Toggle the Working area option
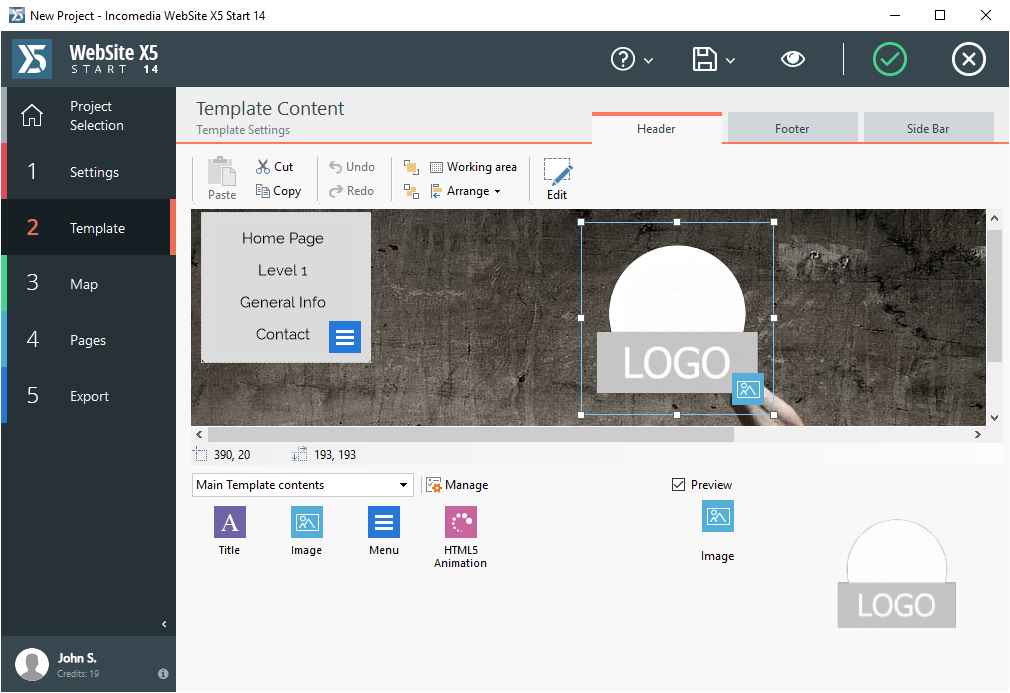Image resolution: width=1010 pixels, height=693 pixels. point(473,167)
